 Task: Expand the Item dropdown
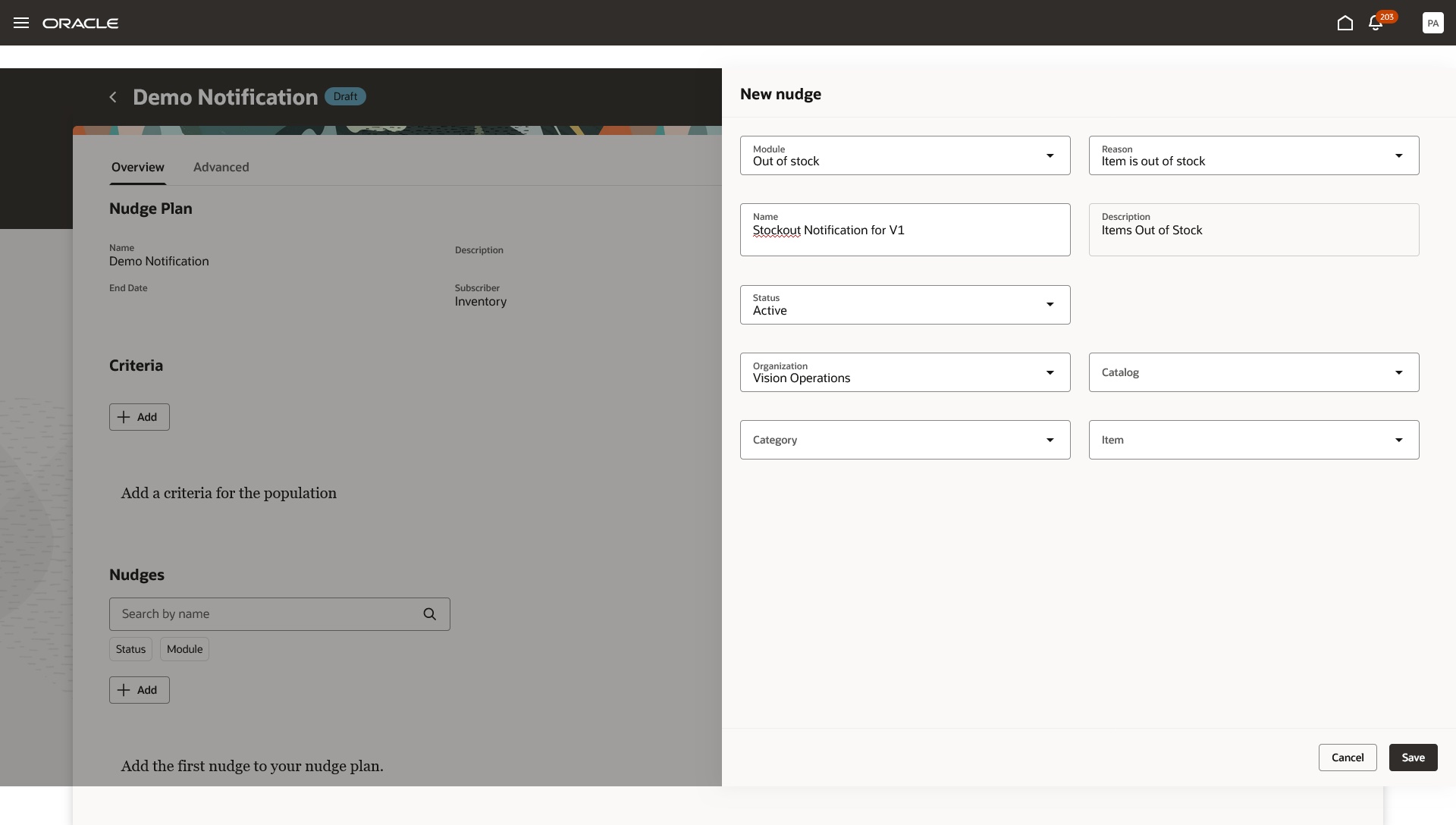click(1398, 440)
